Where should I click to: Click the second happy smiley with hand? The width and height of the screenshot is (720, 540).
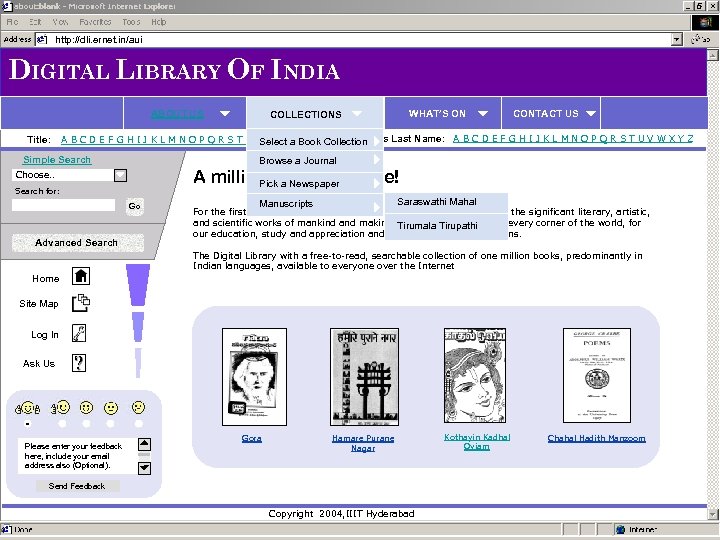[61, 407]
